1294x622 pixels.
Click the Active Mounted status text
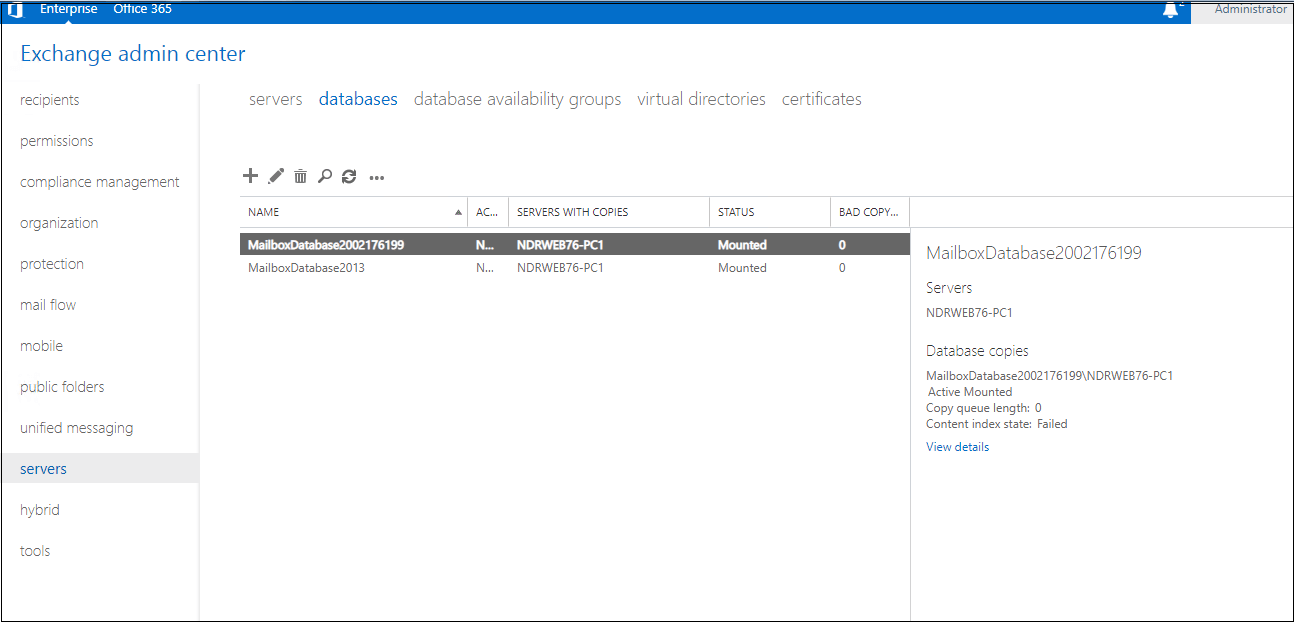(x=970, y=392)
